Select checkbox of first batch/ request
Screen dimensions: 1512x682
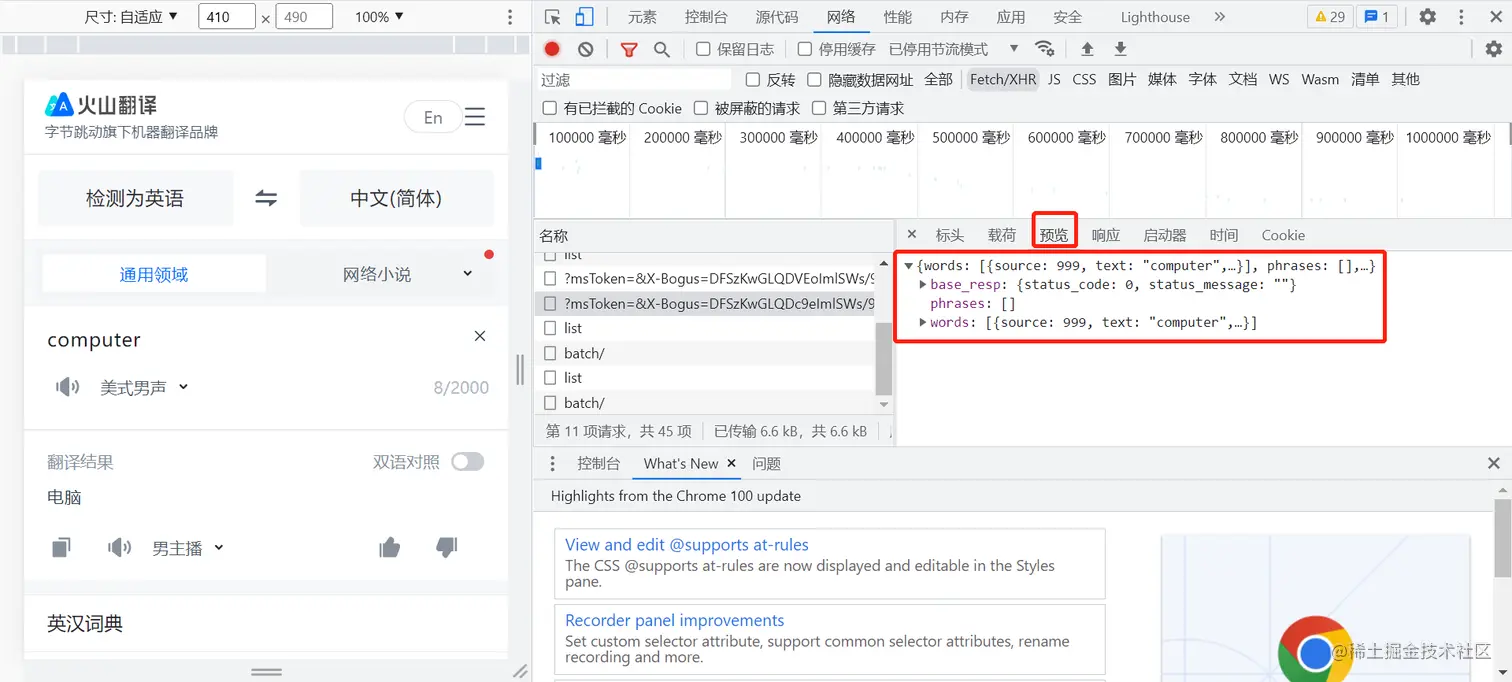click(550, 353)
